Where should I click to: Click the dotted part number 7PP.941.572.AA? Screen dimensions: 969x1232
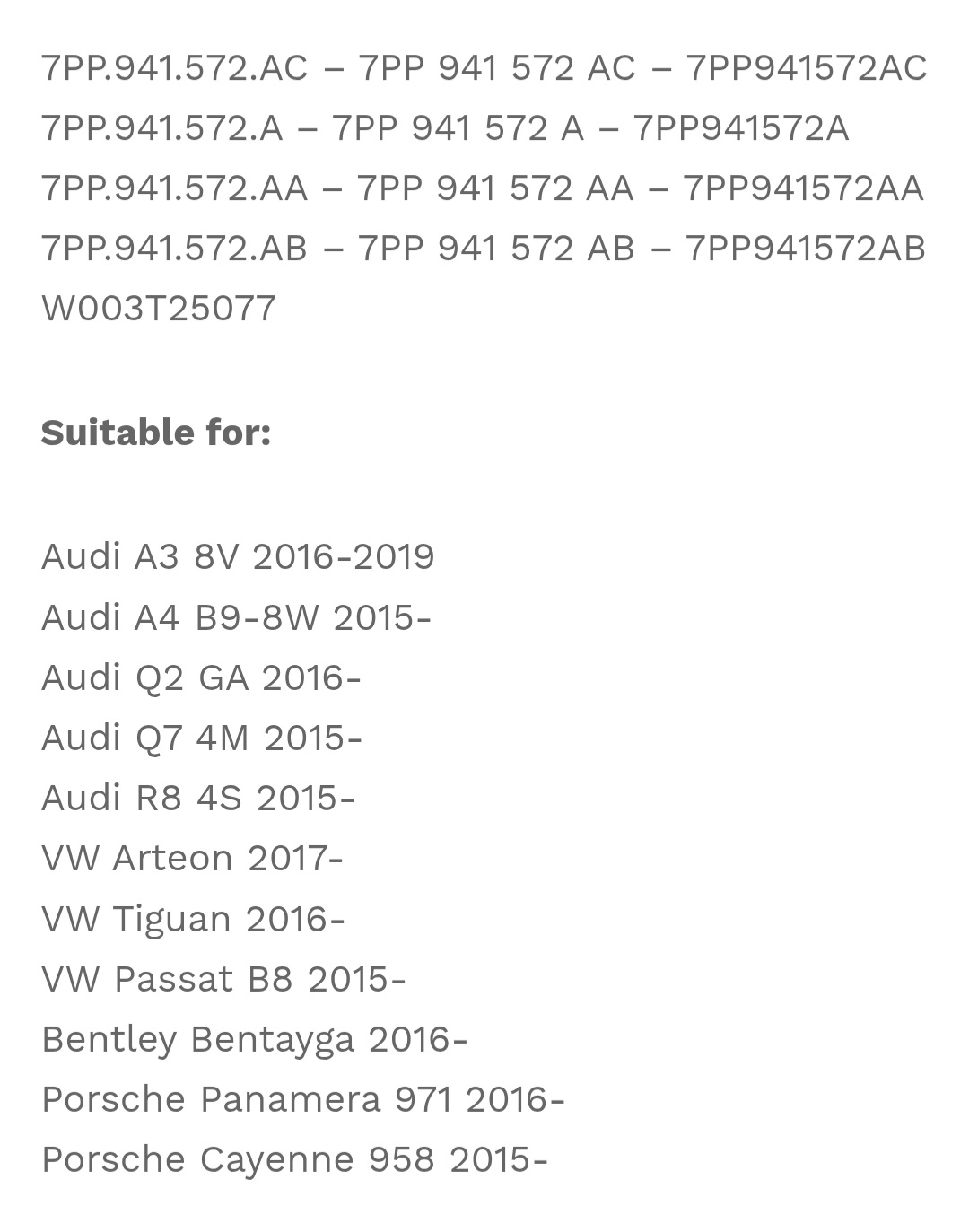click(x=174, y=188)
